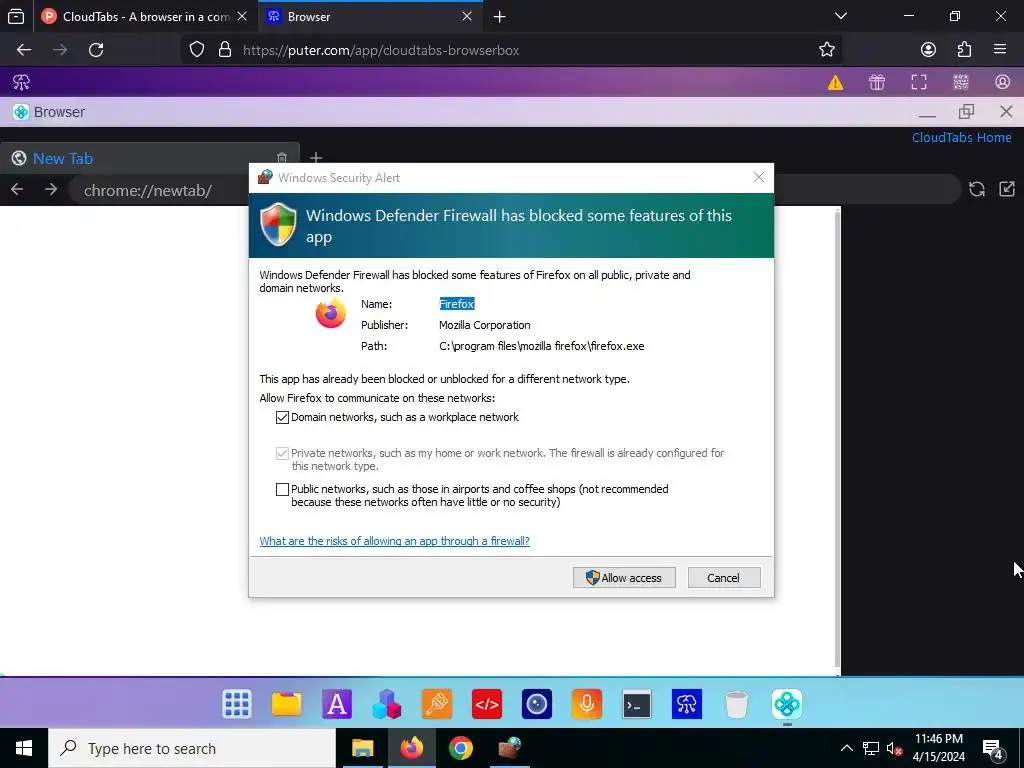This screenshot has width=1024, height=768.
Task: Reload the puter.com page
Action: tap(96, 50)
